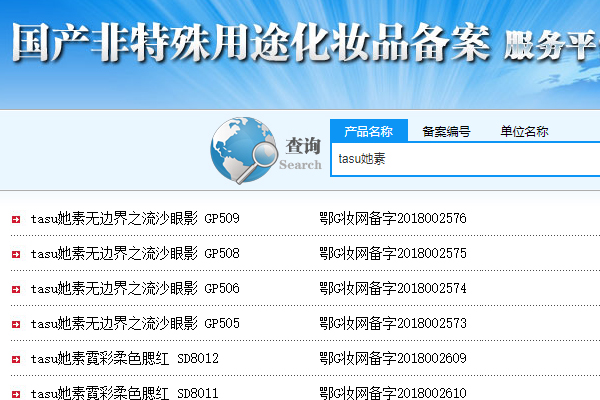The height and width of the screenshot is (400, 600).
Task: Click the globe magnifier search icon
Action: (x=244, y=150)
